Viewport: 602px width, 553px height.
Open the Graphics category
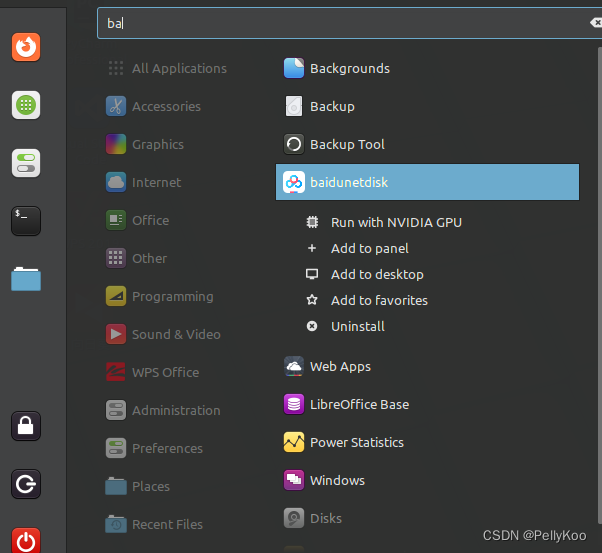coord(145,144)
